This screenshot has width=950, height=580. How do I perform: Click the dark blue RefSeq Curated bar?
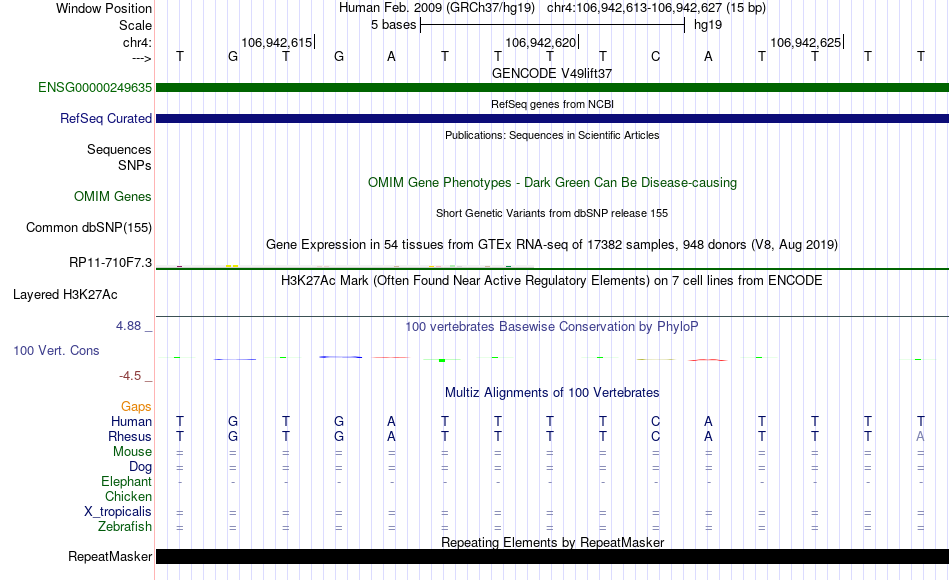pyautogui.click(x=553, y=119)
